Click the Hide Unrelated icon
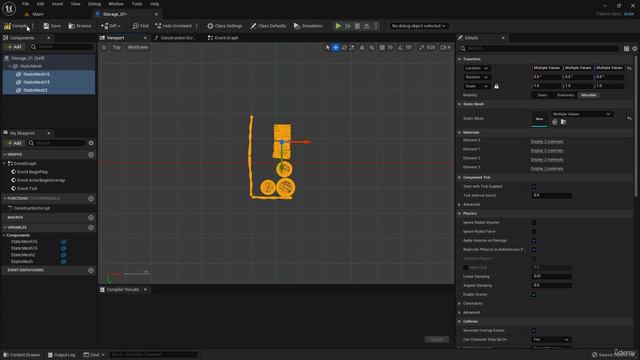 [x=158, y=26]
